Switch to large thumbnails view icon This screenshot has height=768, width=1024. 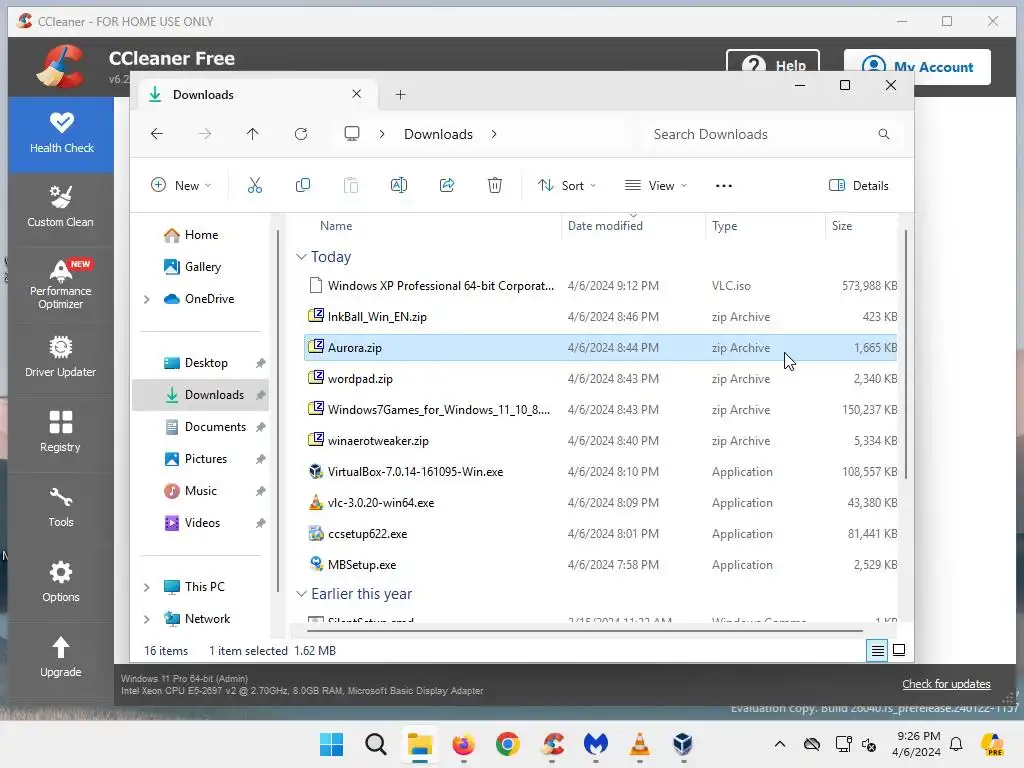tap(899, 650)
